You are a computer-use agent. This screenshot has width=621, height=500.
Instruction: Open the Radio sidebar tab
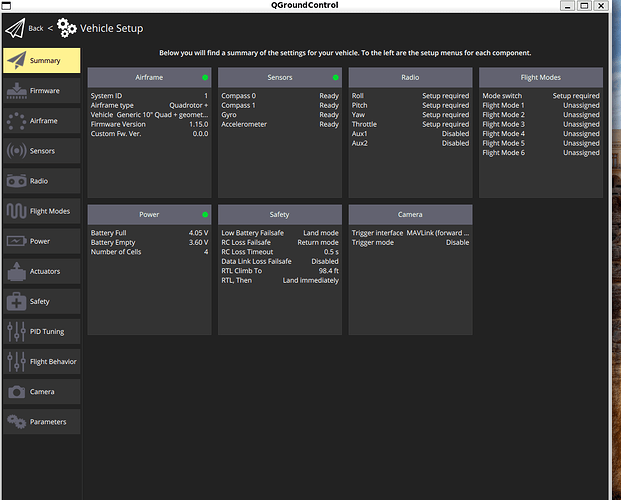coord(42,181)
